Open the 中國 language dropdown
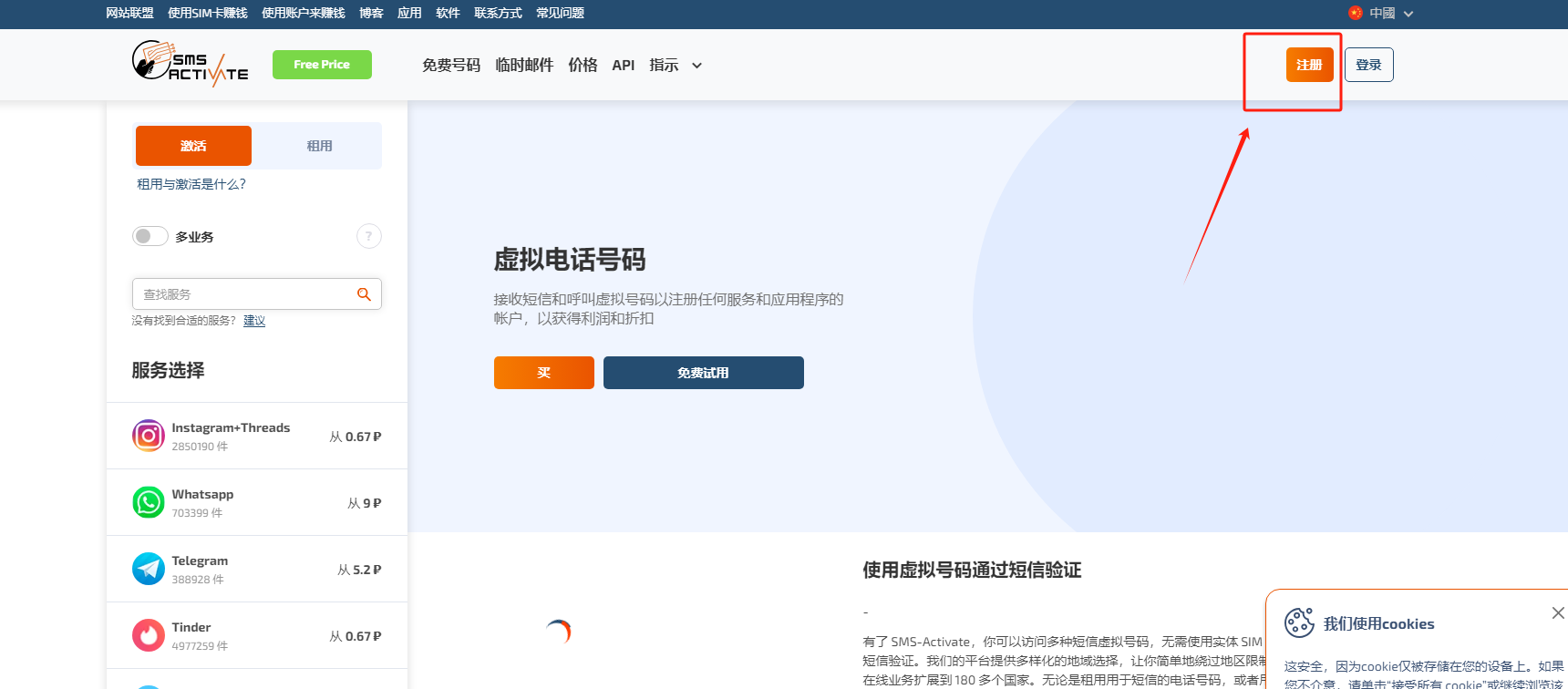Image resolution: width=1568 pixels, height=689 pixels. [1380, 13]
